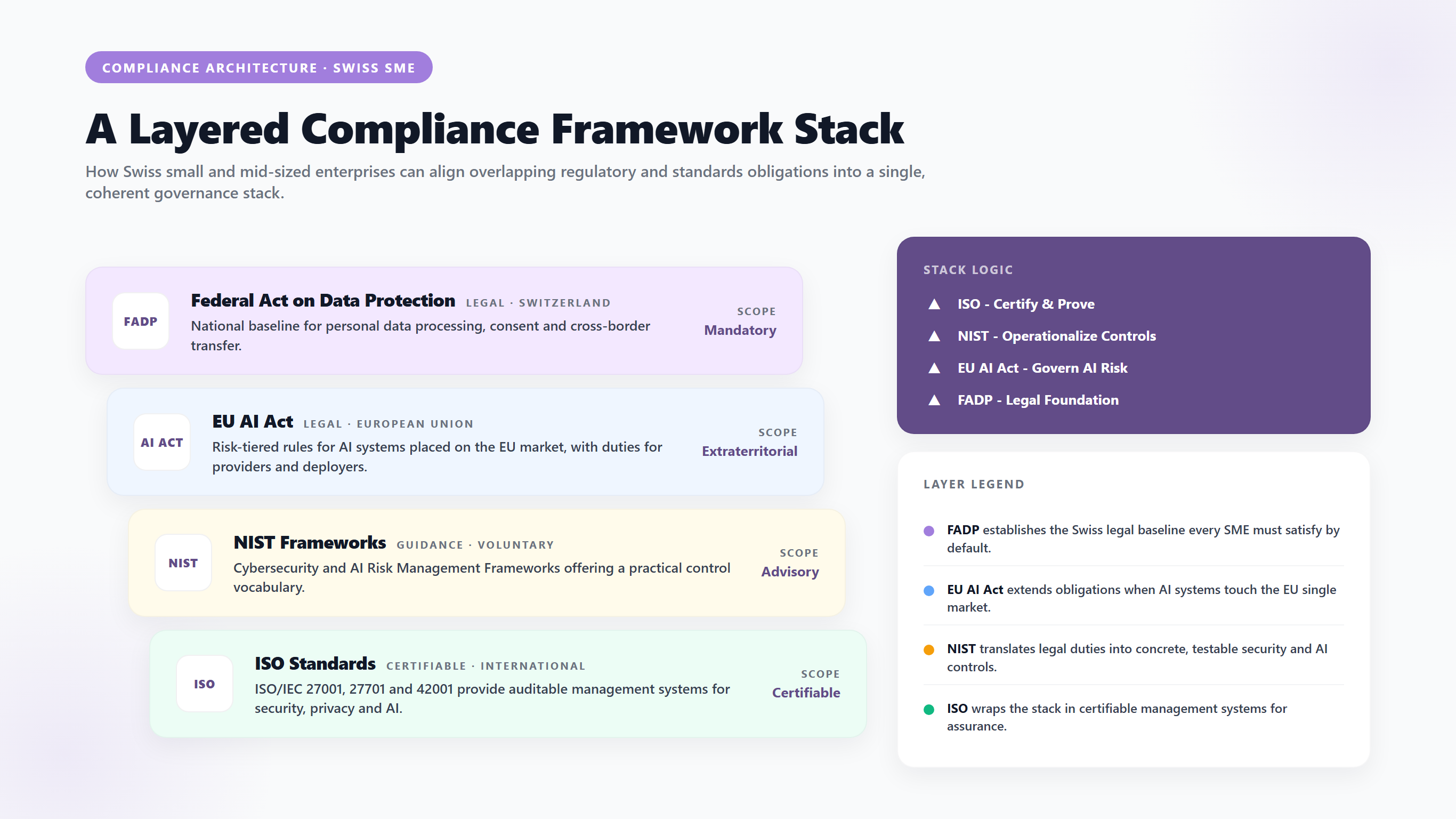
Task: Click the ISO badge icon
Action: click(205, 683)
